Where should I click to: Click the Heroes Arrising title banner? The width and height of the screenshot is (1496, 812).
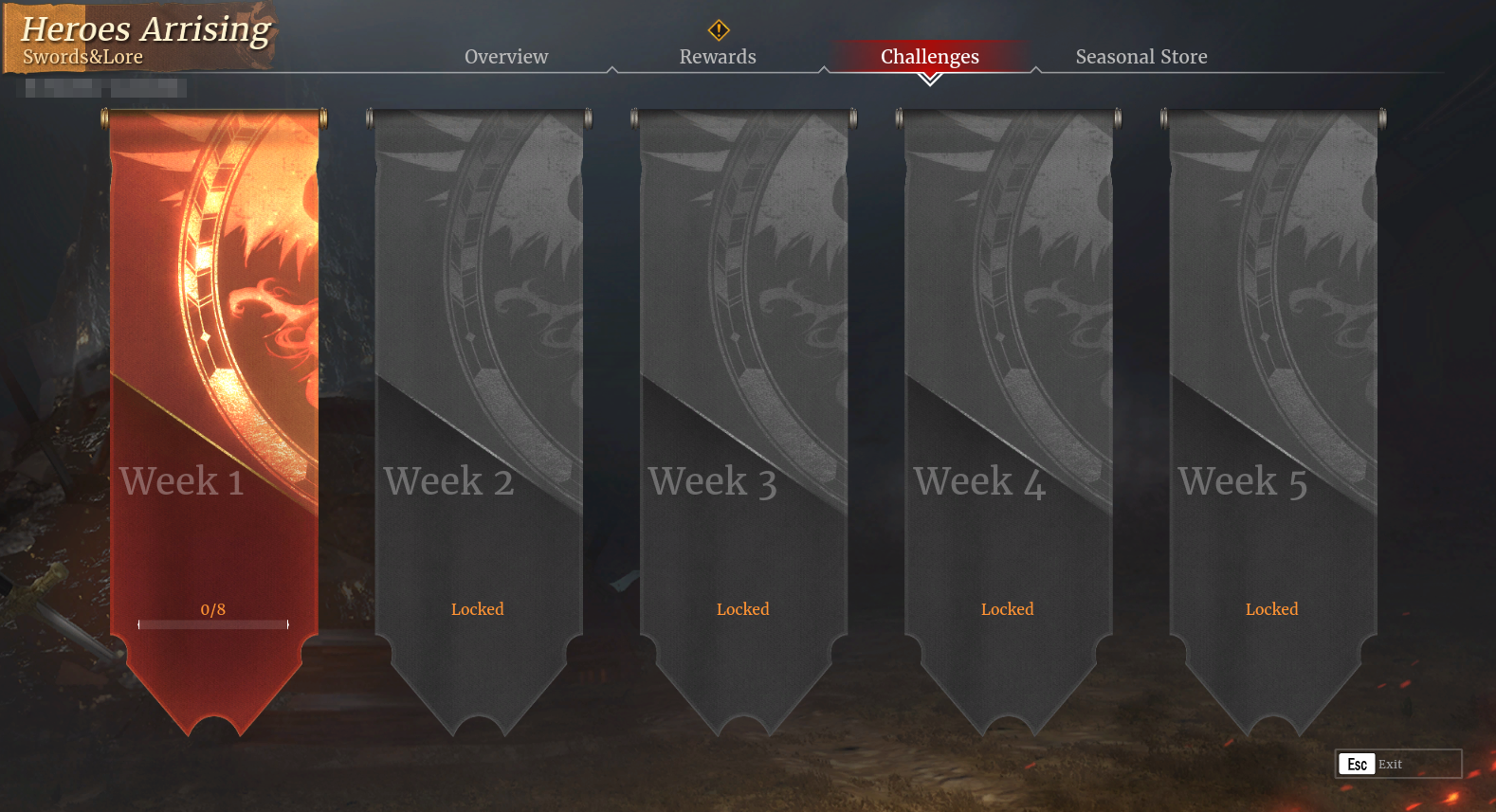click(140, 38)
